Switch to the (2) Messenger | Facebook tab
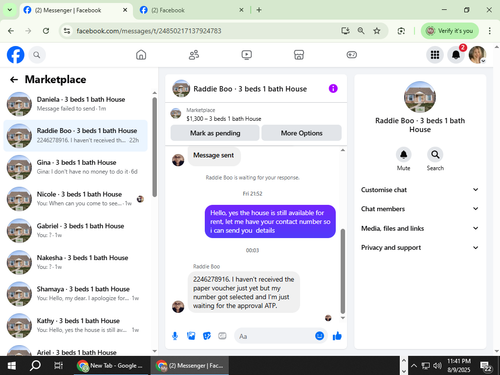Viewport: 500px width, 375px height. tap(76, 10)
